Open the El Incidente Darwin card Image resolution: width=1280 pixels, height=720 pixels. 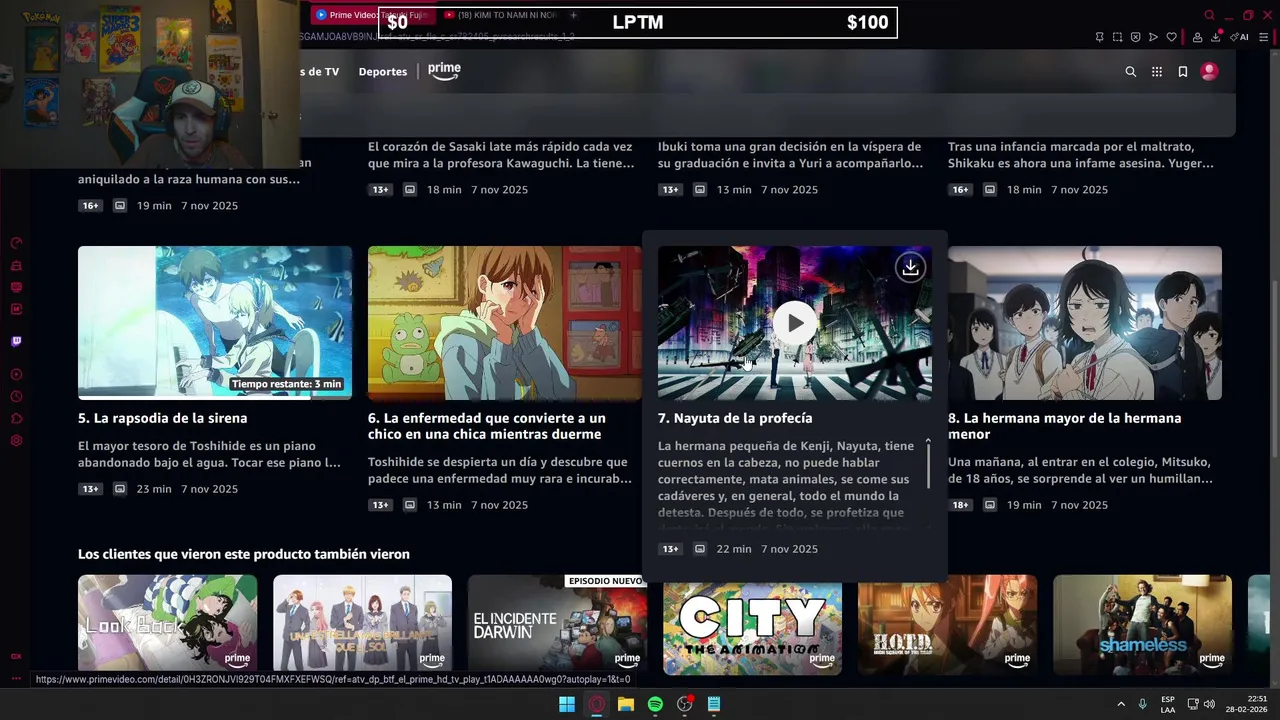click(x=557, y=625)
